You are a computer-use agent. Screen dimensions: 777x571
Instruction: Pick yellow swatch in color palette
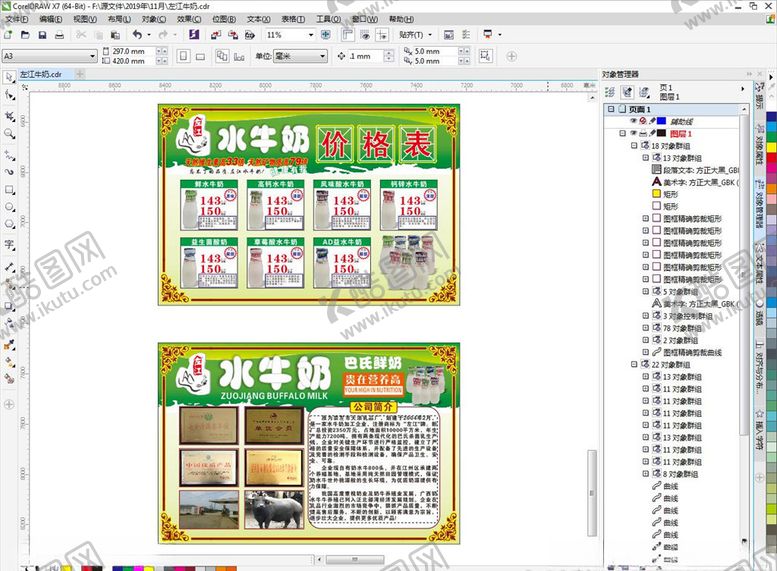point(772,147)
